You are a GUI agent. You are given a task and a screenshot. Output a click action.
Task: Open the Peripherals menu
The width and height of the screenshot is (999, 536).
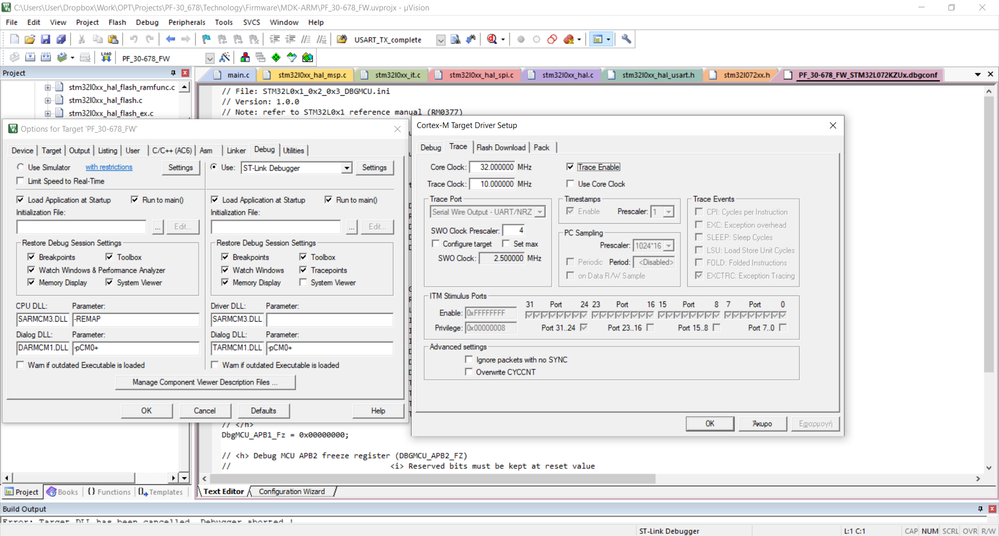(x=187, y=22)
